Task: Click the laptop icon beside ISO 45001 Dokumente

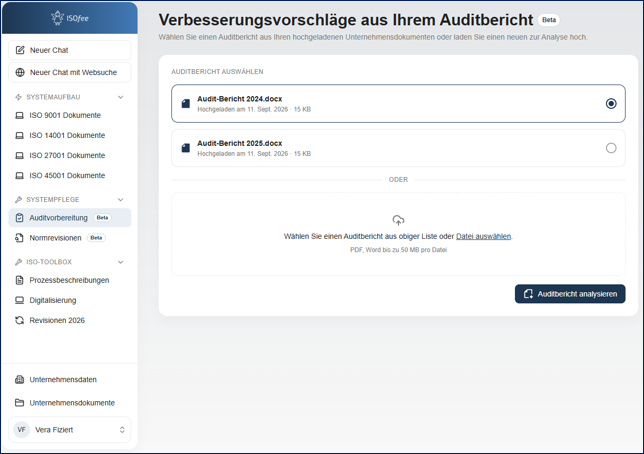Action: tap(19, 176)
